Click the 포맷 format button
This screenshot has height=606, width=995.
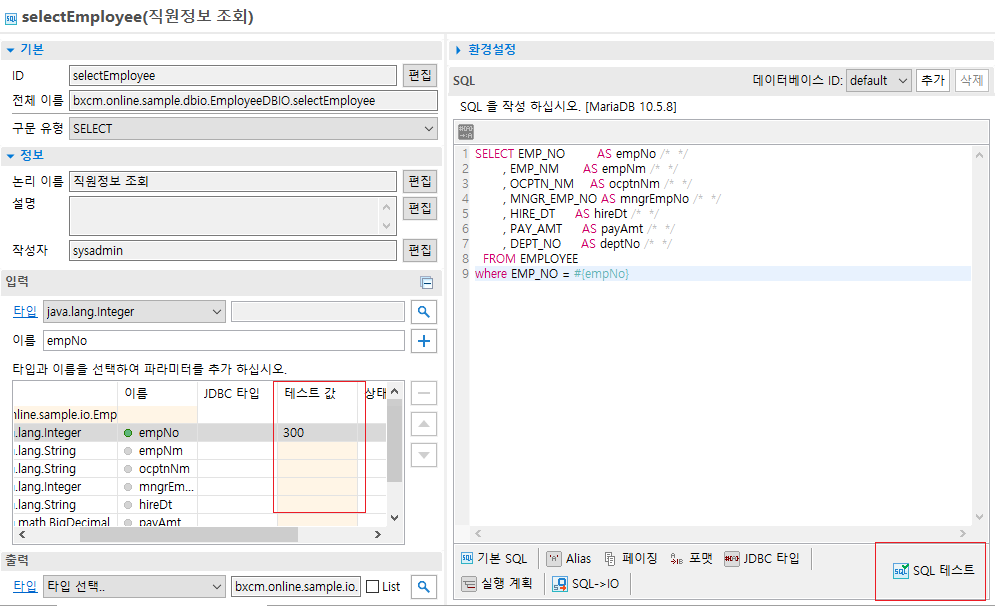pos(691,558)
